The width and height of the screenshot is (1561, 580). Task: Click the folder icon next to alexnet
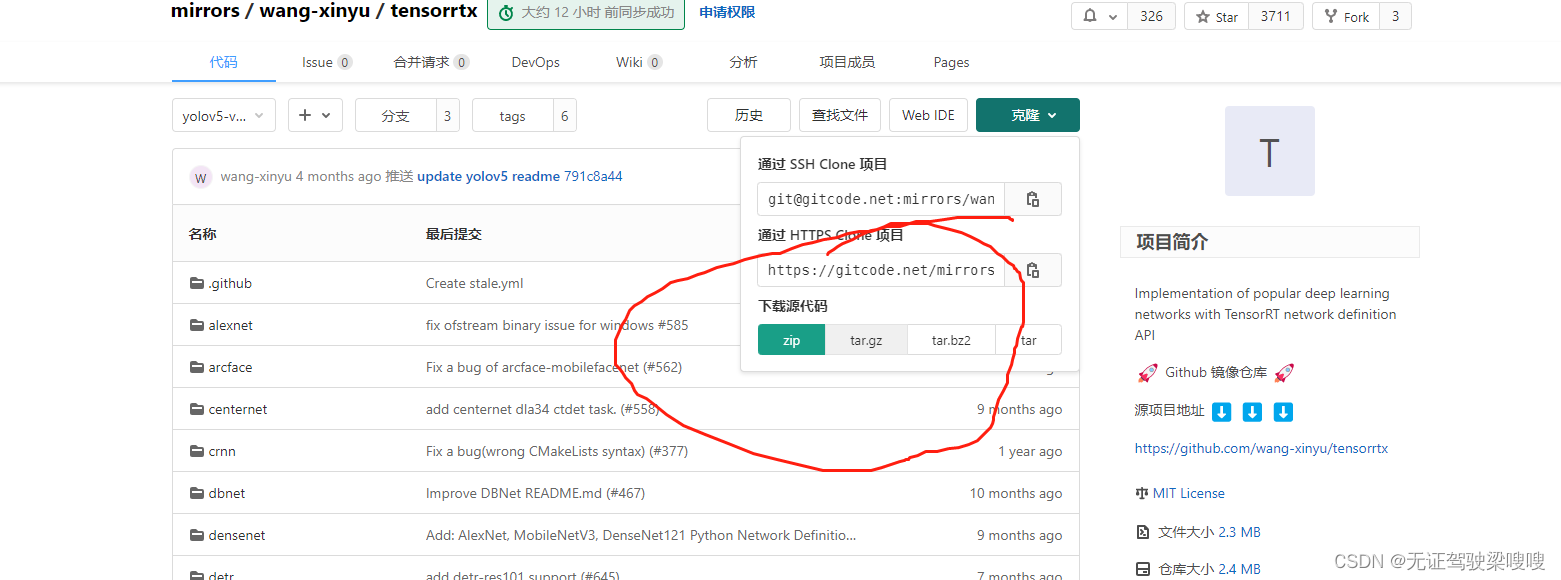click(x=196, y=325)
